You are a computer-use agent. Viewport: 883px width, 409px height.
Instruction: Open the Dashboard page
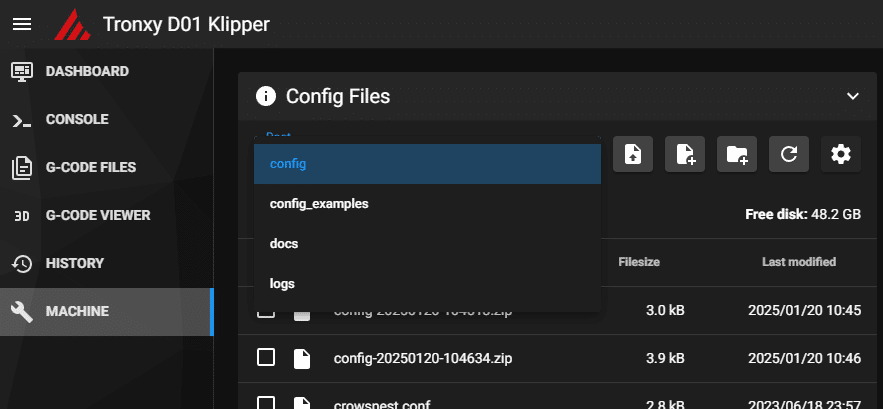pos(106,72)
